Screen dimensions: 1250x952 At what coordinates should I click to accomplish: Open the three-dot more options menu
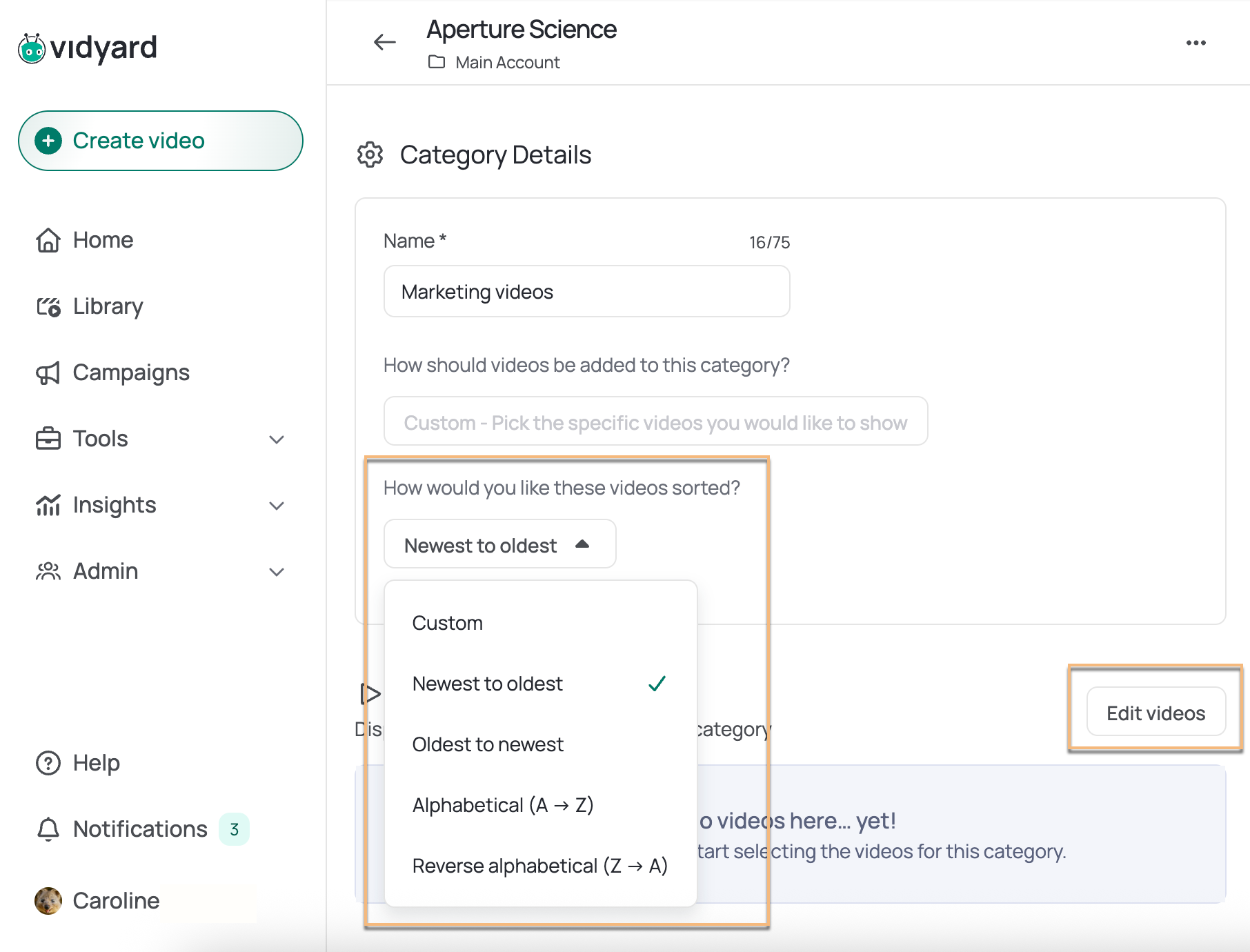pos(1196,43)
